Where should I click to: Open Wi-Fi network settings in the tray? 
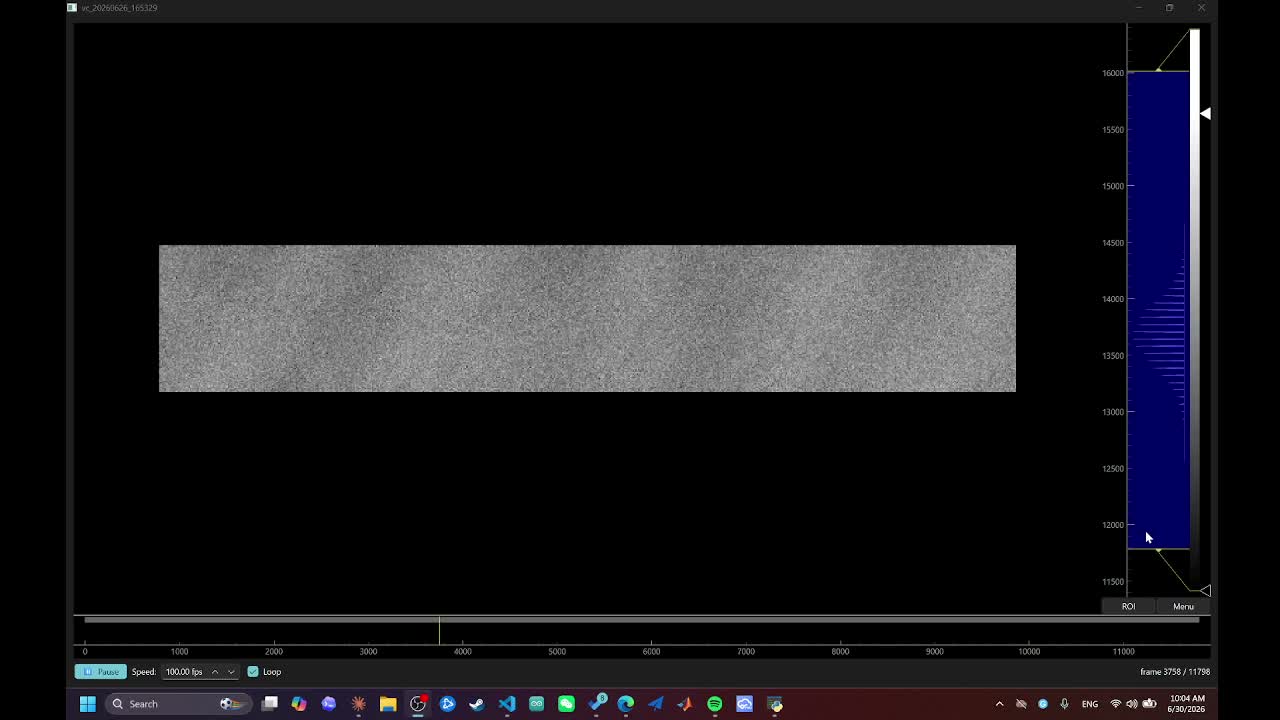[x=1116, y=704]
